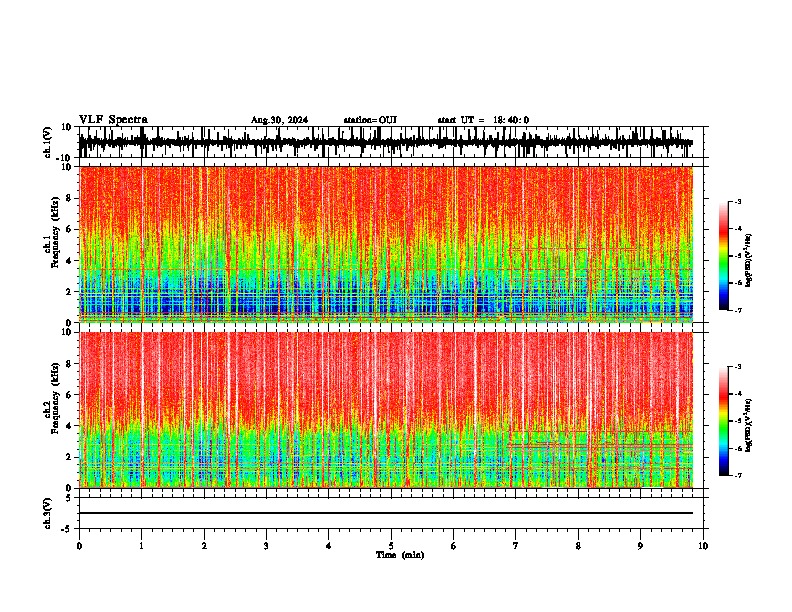Click the ch.3(V) axis label
792x612 pixels.
point(48,514)
